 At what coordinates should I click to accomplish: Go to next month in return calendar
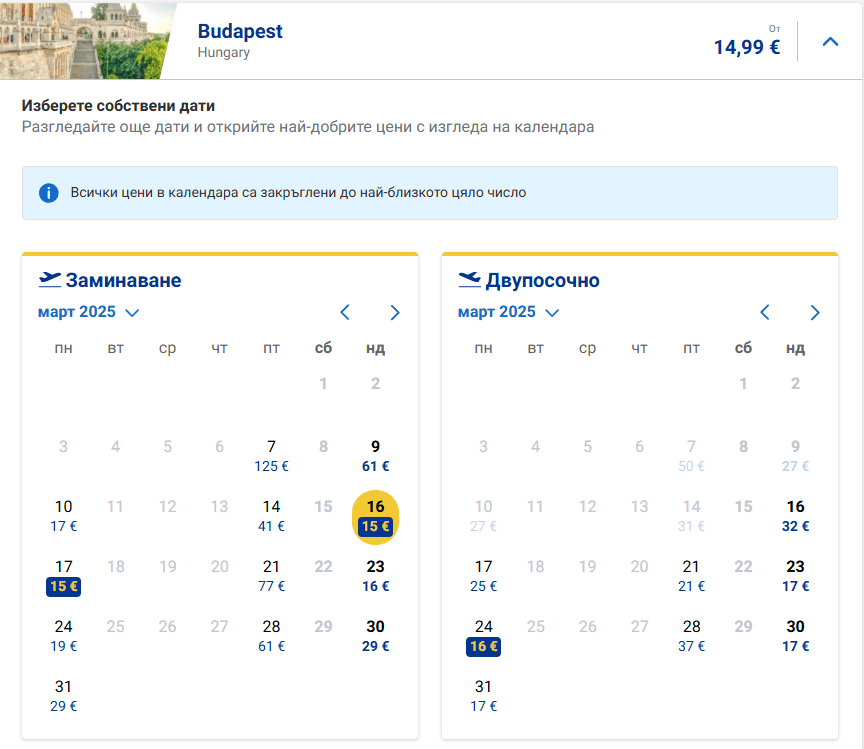[x=815, y=313]
